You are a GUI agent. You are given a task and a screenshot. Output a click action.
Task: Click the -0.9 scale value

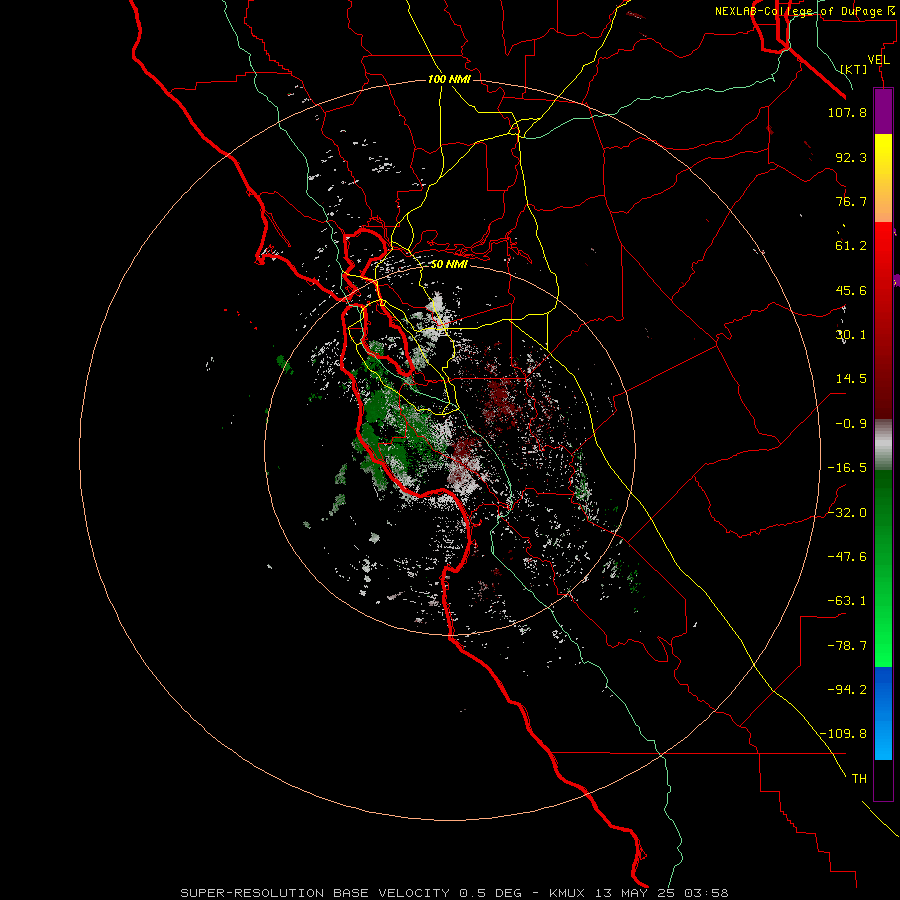coord(851,424)
